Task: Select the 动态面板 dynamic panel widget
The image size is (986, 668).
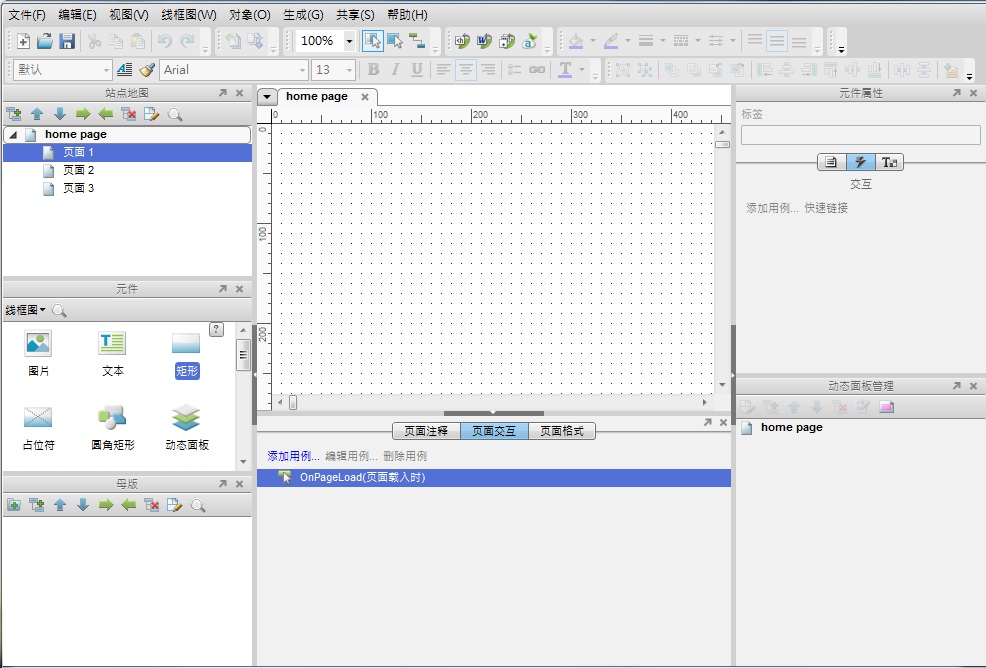Action: (187, 428)
